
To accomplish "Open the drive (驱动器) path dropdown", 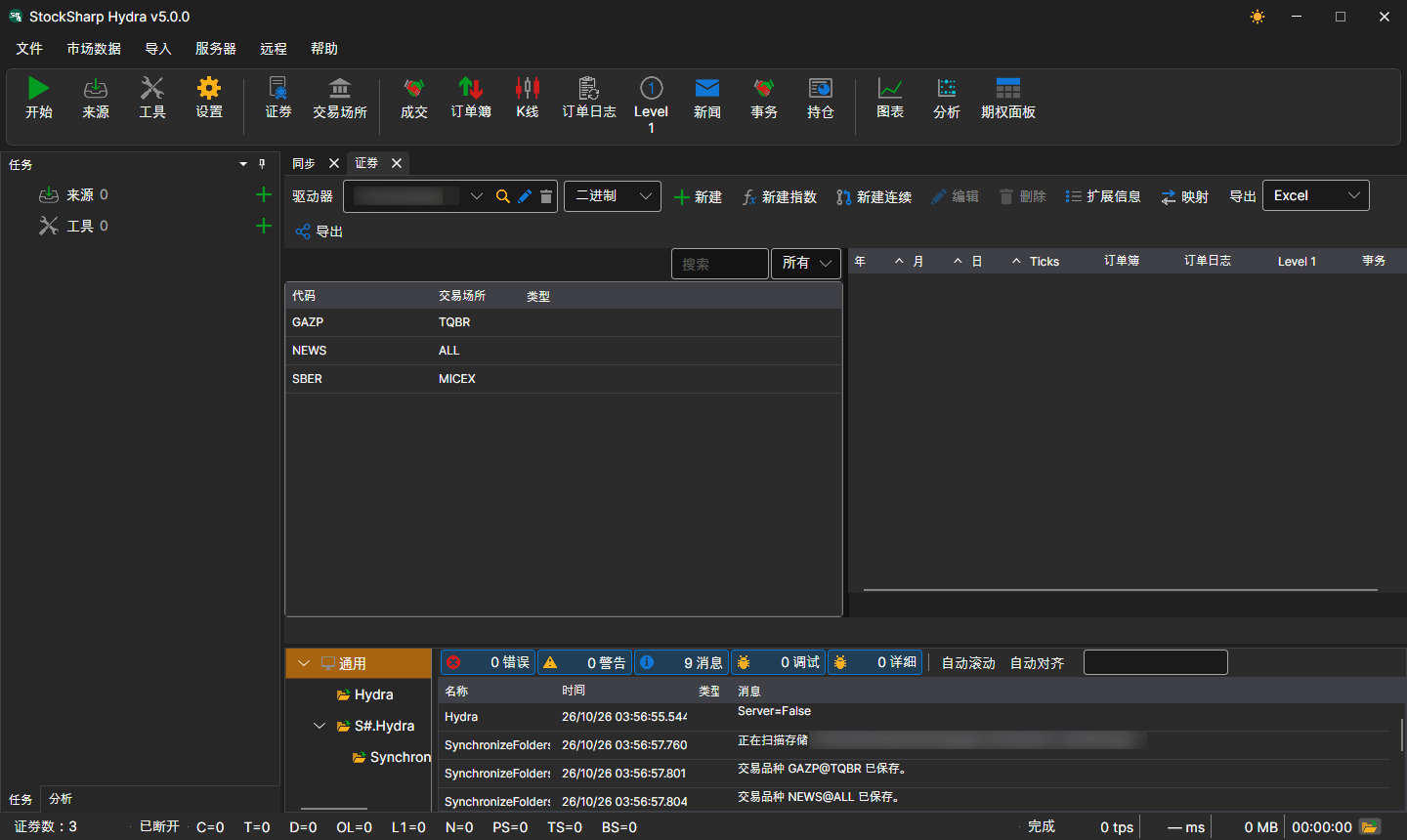I will tap(476, 196).
